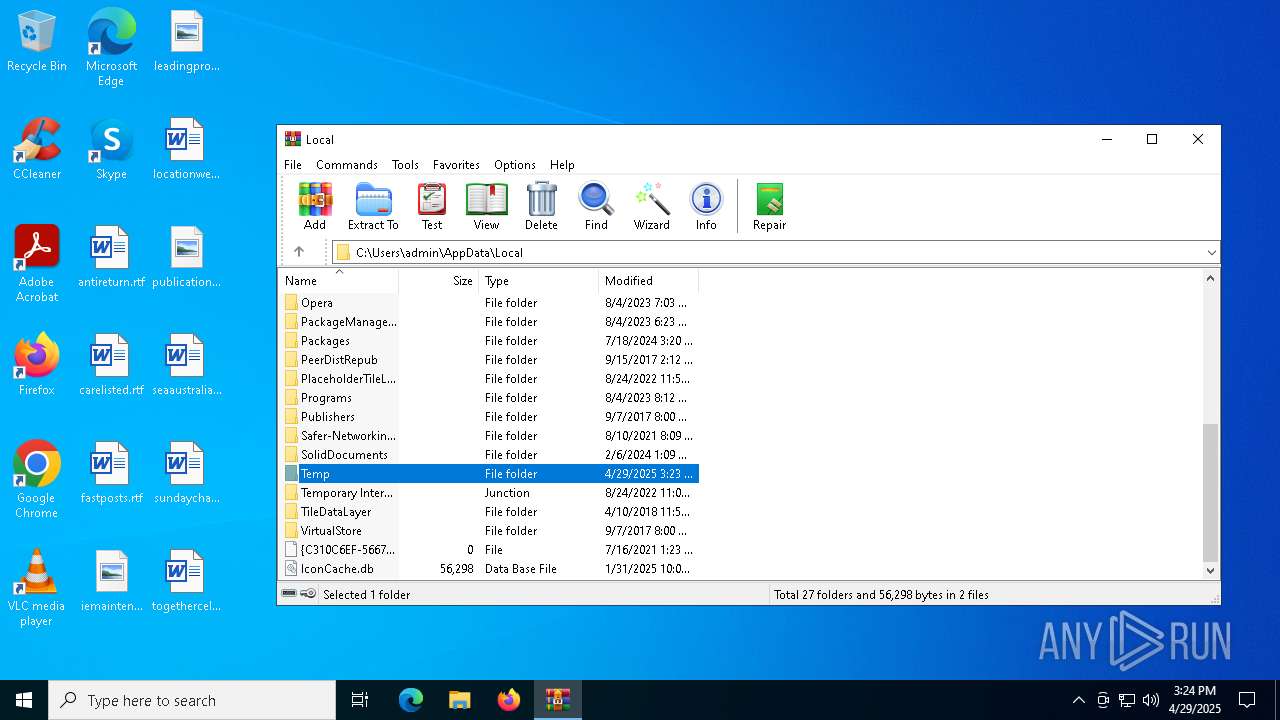Click Firefox icon in the taskbar

[508, 700]
